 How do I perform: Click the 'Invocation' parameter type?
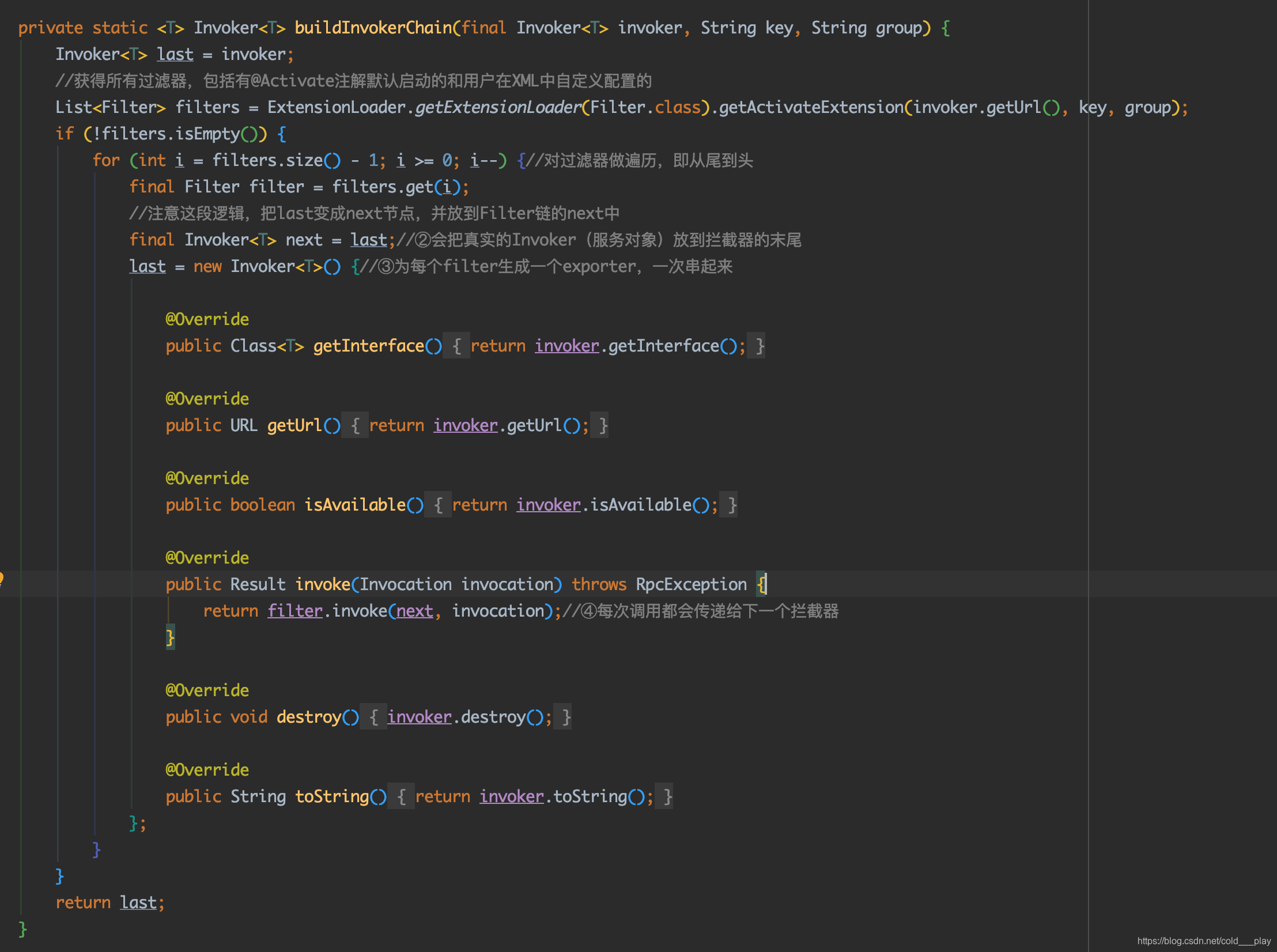pos(406,584)
